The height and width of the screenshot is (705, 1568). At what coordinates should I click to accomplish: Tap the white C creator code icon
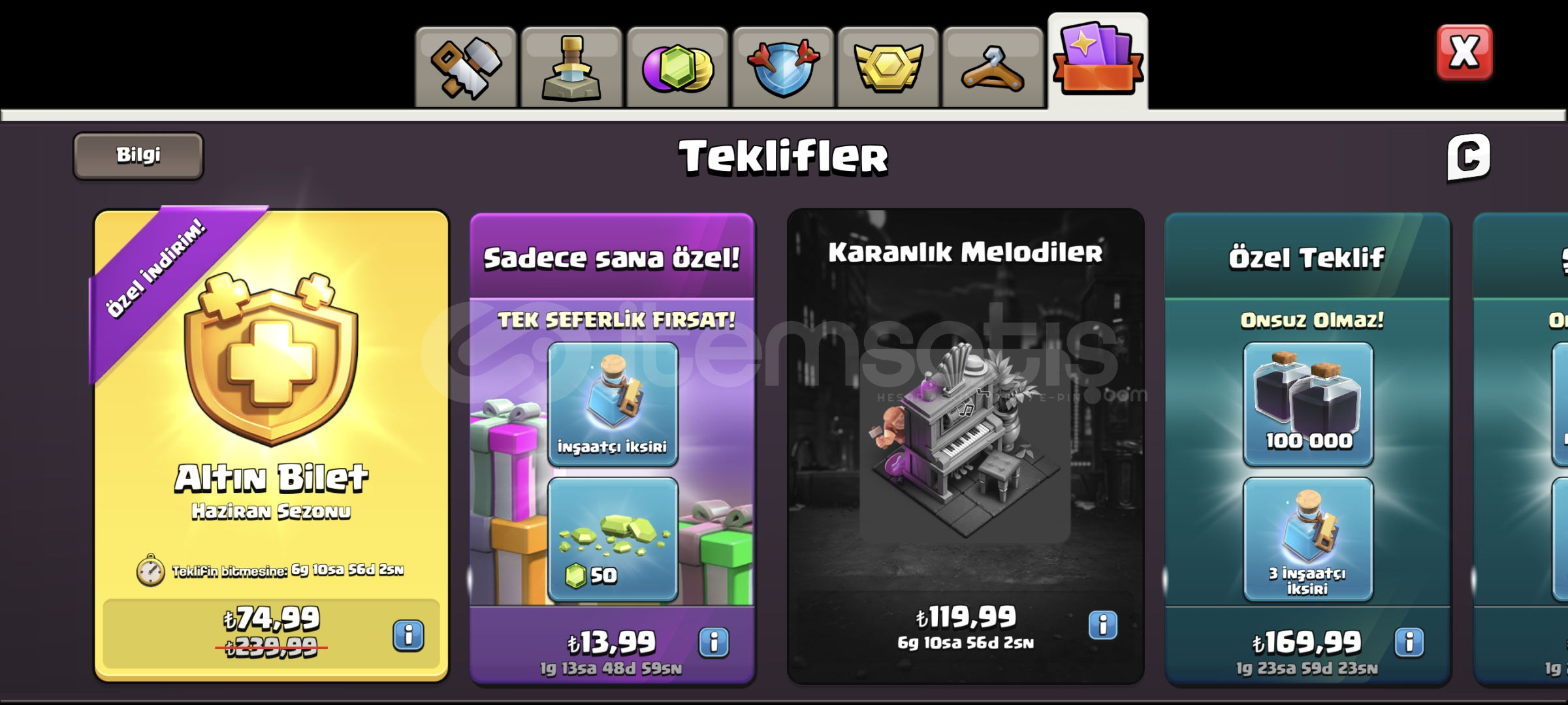click(1469, 157)
